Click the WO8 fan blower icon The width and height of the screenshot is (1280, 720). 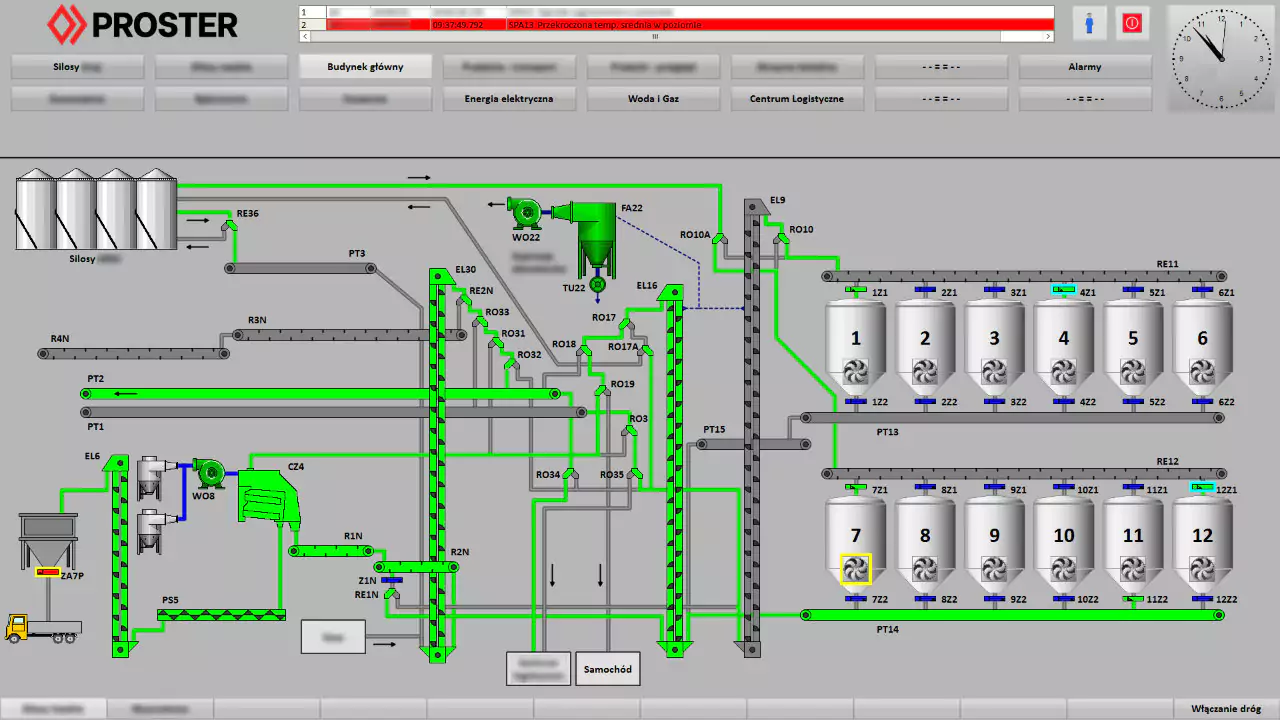pyautogui.click(x=209, y=472)
